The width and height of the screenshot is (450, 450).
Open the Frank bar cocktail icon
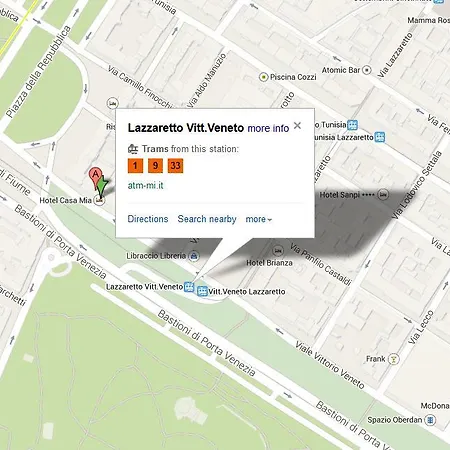(394, 359)
